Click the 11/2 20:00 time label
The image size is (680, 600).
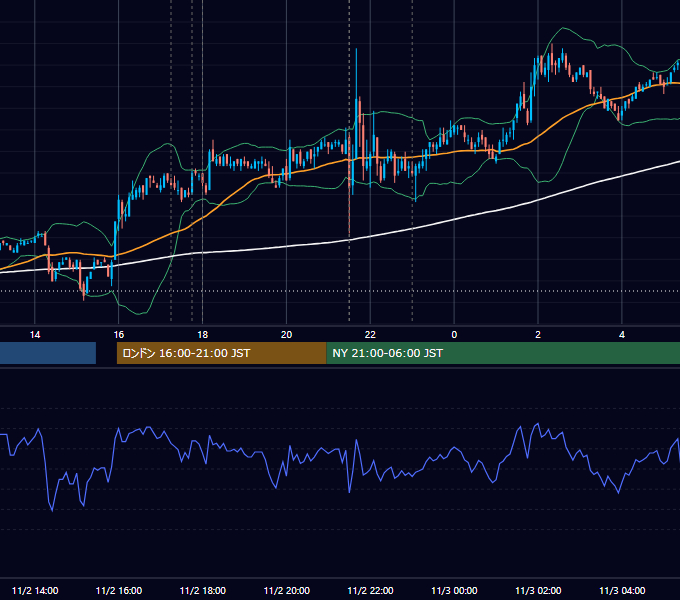pos(287,590)
